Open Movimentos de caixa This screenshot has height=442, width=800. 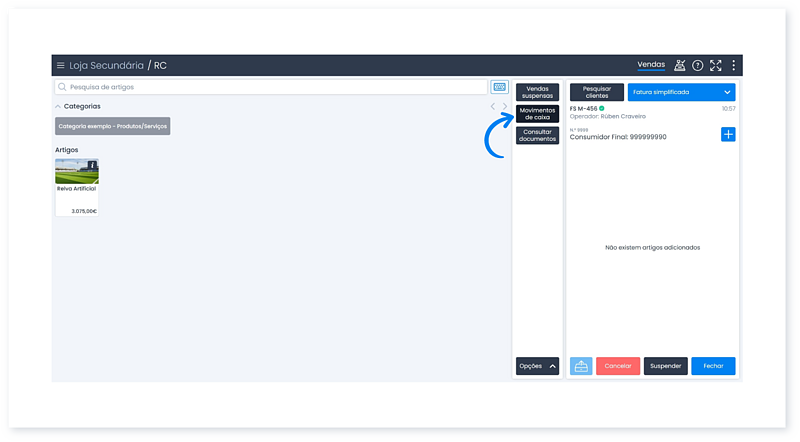pos(537,114)
